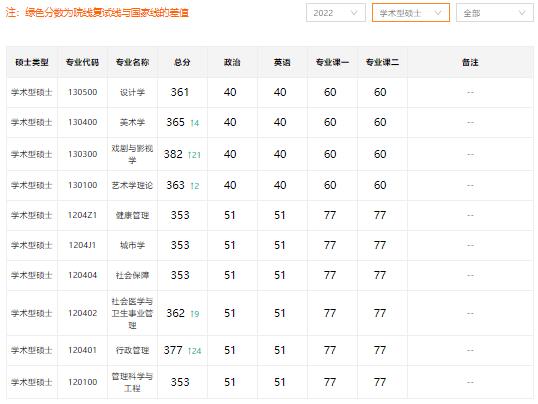Click the 社会医学与卫生事业管理 major name
Viewport: 538px width, 404px height.
(132, 313)
